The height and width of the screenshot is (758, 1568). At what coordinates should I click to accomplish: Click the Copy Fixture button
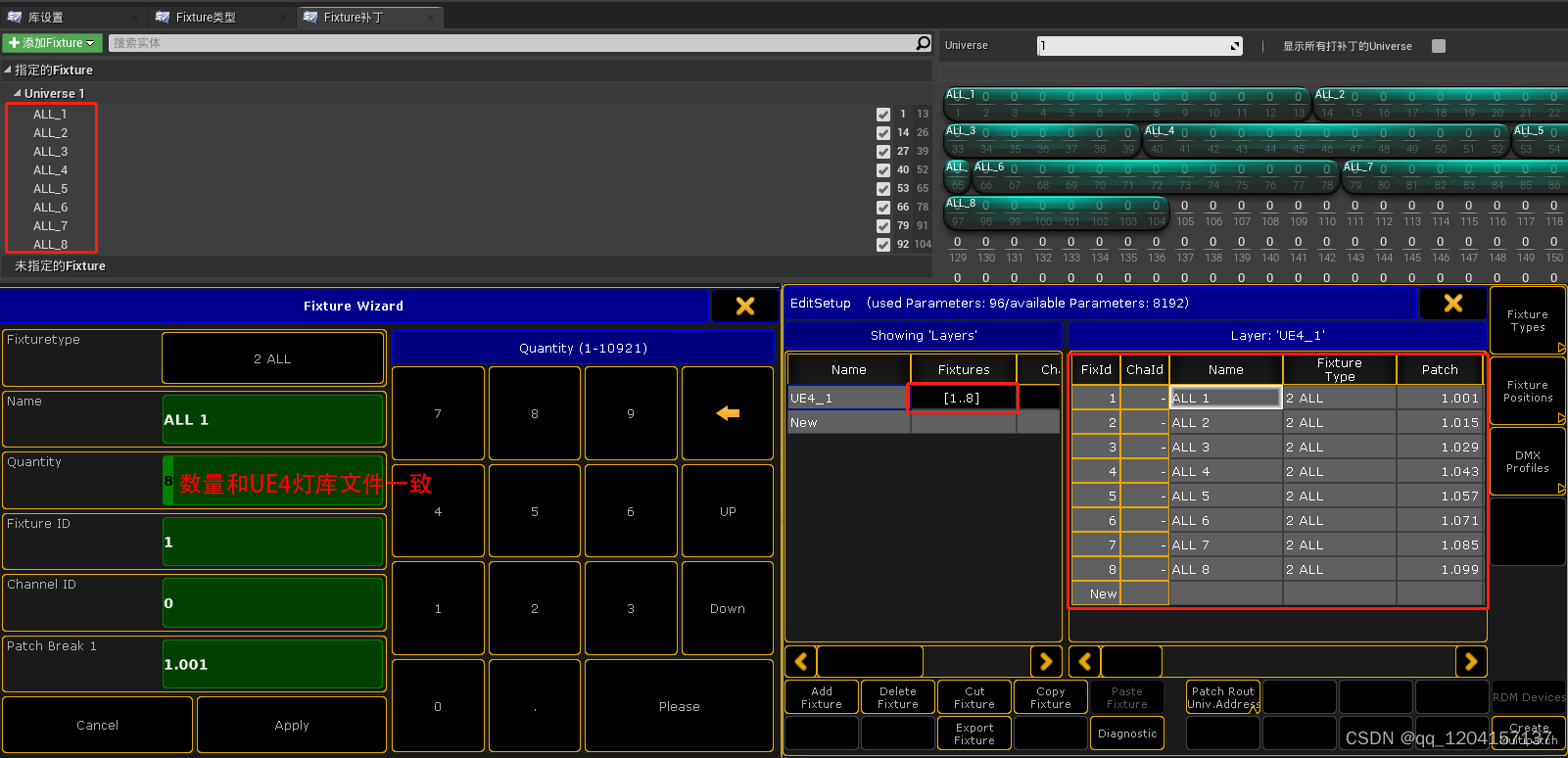(x=1051, y=697)
